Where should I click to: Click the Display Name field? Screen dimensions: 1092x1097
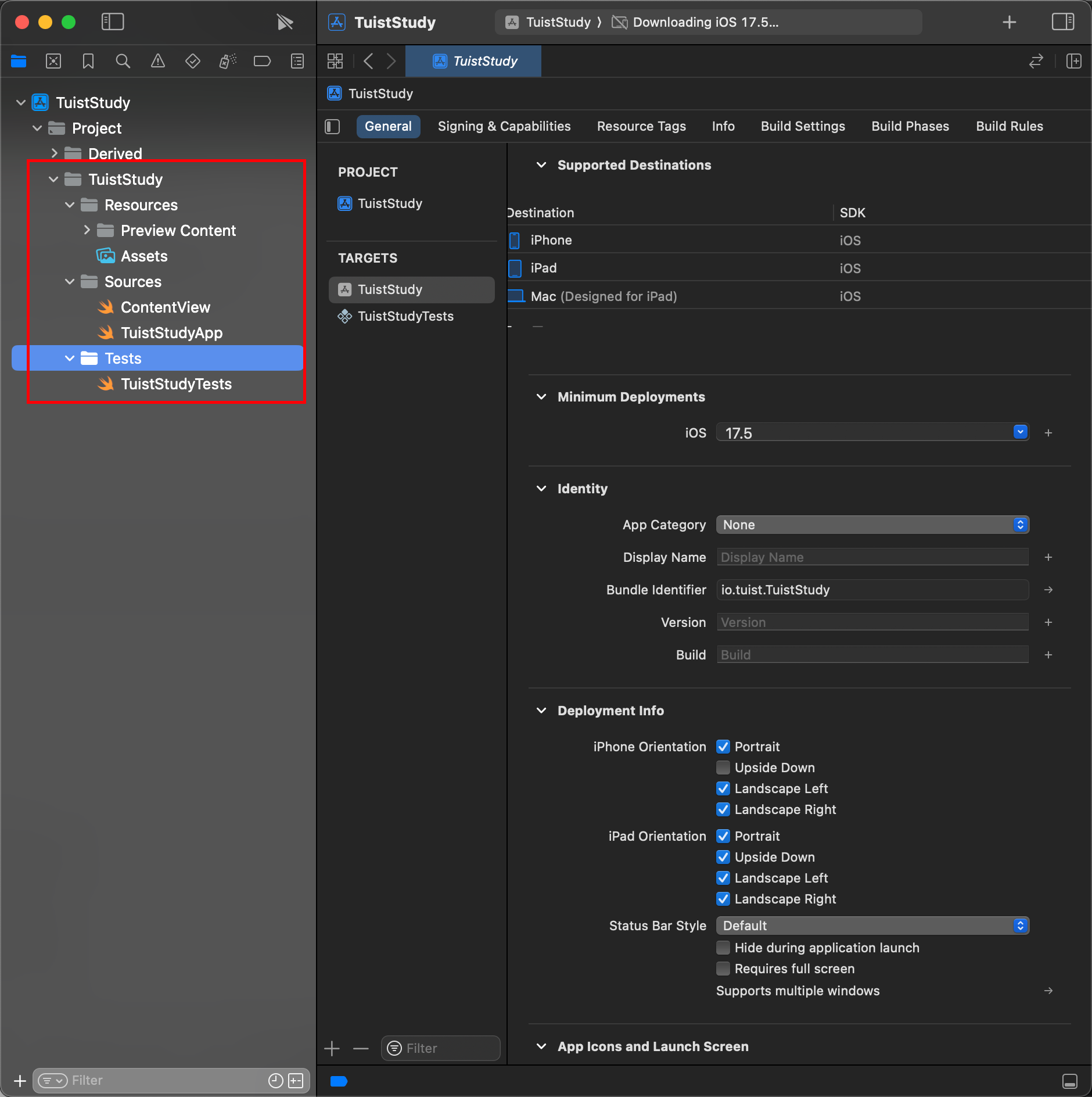pyautogui.click(x=872, y=557)
